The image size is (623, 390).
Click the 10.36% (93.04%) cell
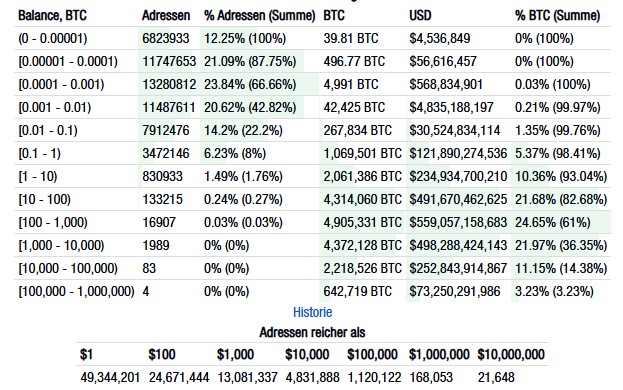tap(561, 177)
